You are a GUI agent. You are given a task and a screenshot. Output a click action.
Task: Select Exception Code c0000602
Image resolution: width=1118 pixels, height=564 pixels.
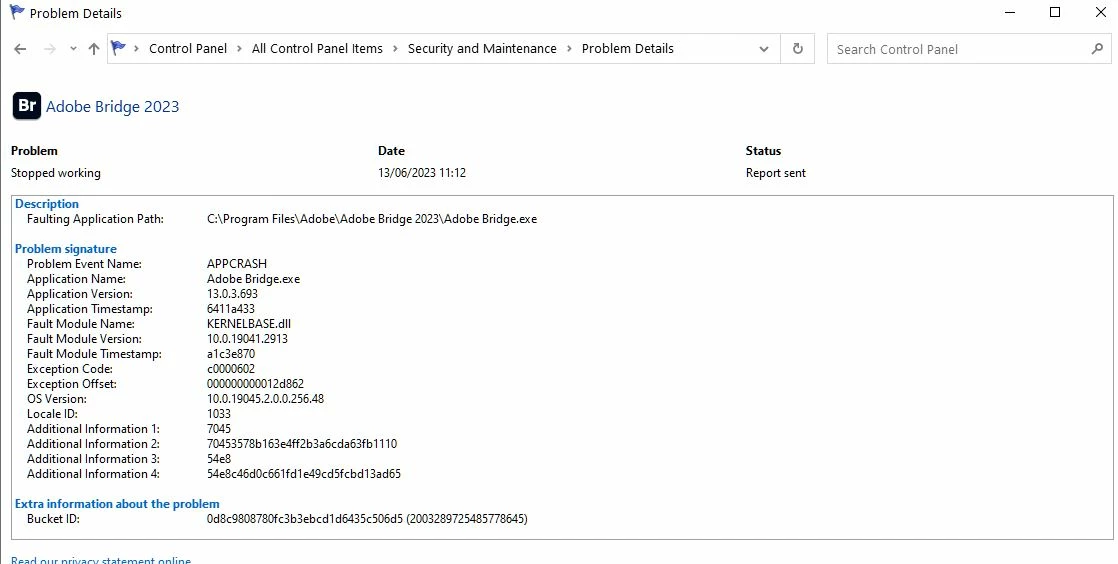click(230, 369)
